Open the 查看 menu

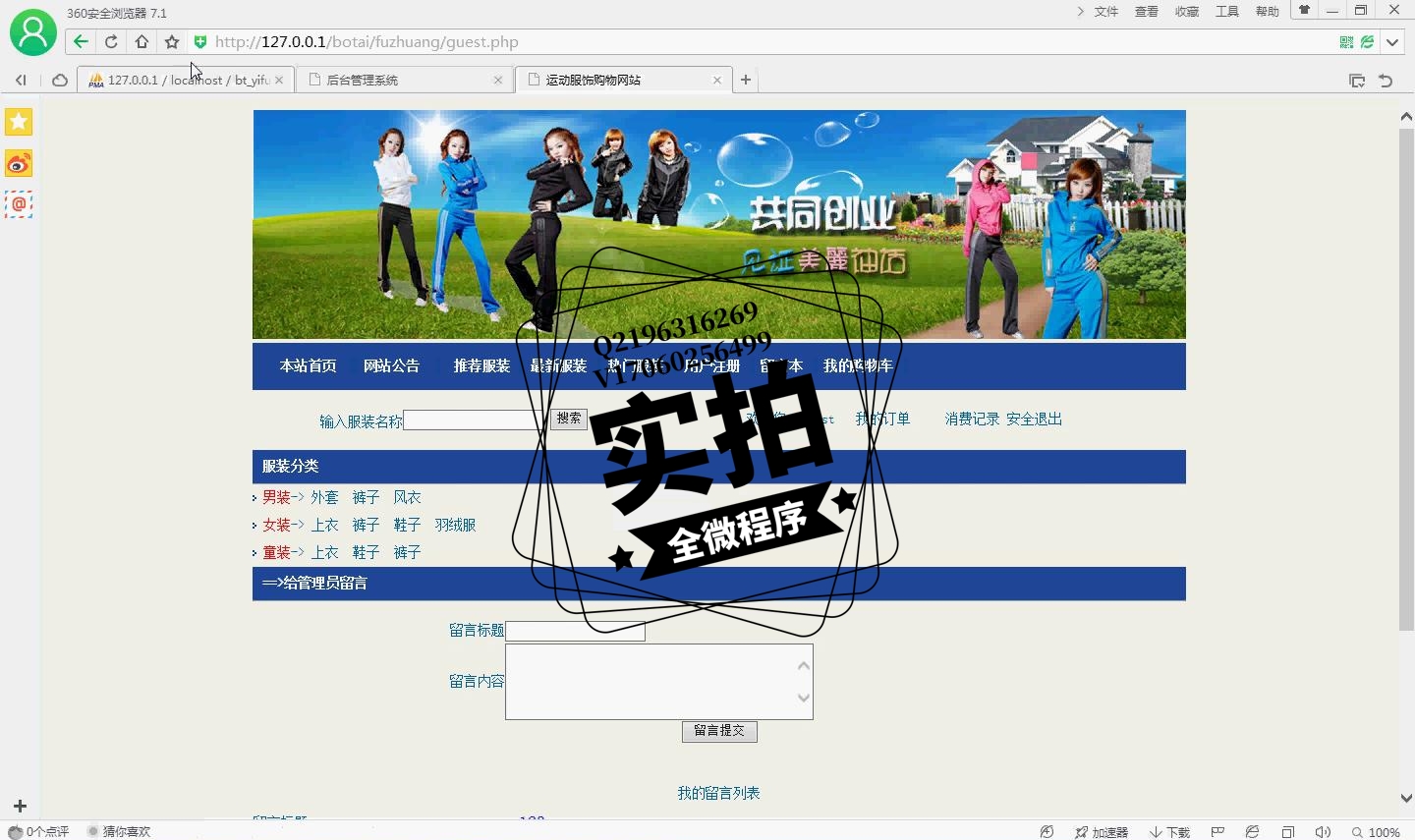[x=1147, y=11]
